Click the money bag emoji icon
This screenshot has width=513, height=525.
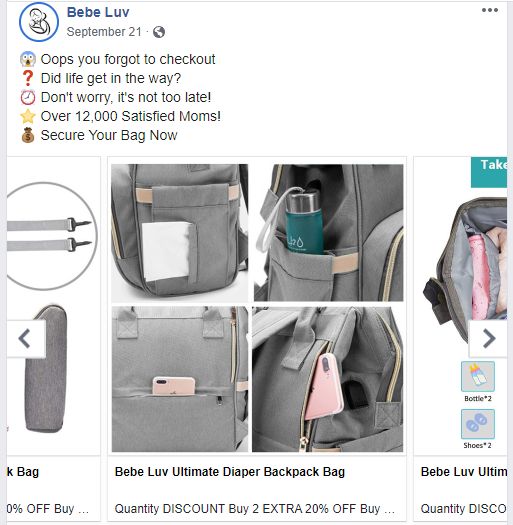click(x=28, y=135)
